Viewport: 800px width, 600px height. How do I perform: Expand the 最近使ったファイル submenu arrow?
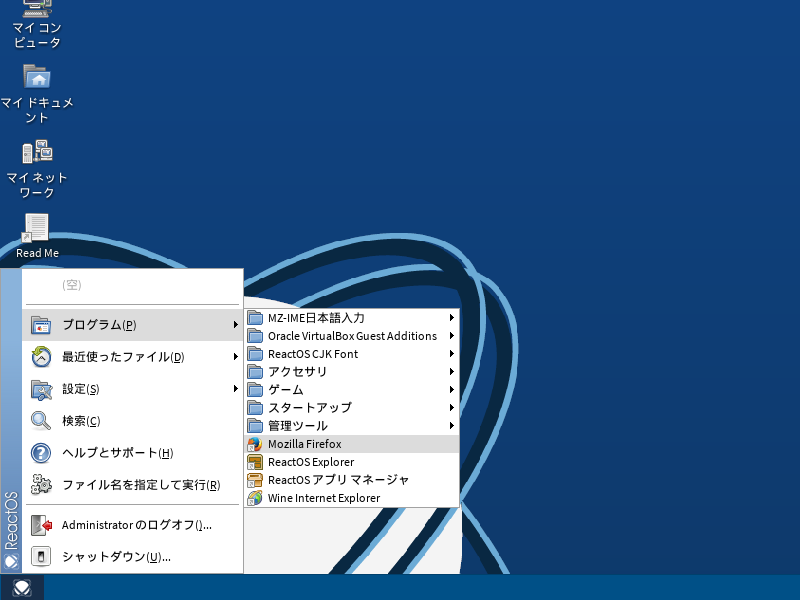[235, 357]
